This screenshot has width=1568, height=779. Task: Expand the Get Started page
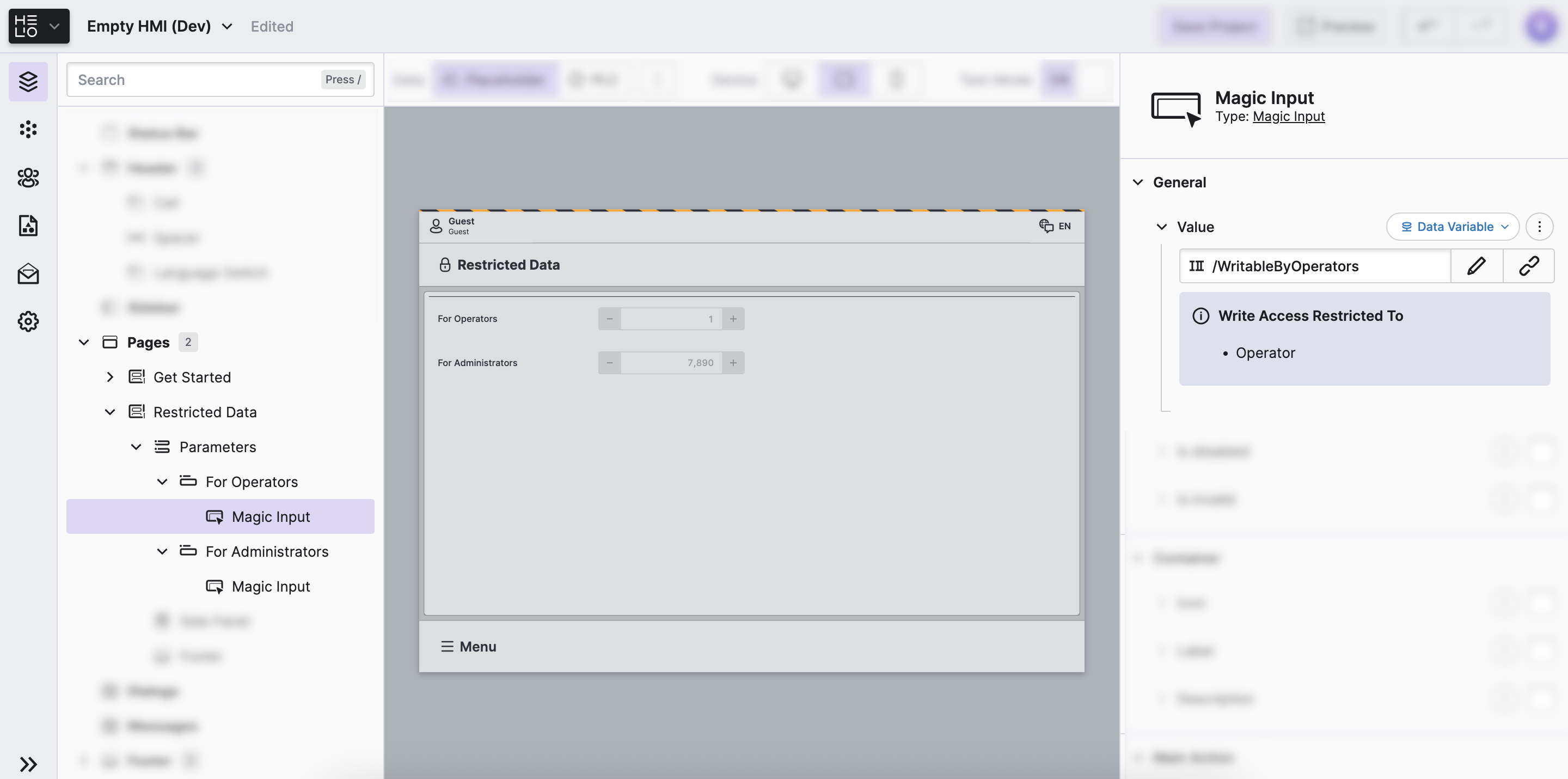point(110,377)
